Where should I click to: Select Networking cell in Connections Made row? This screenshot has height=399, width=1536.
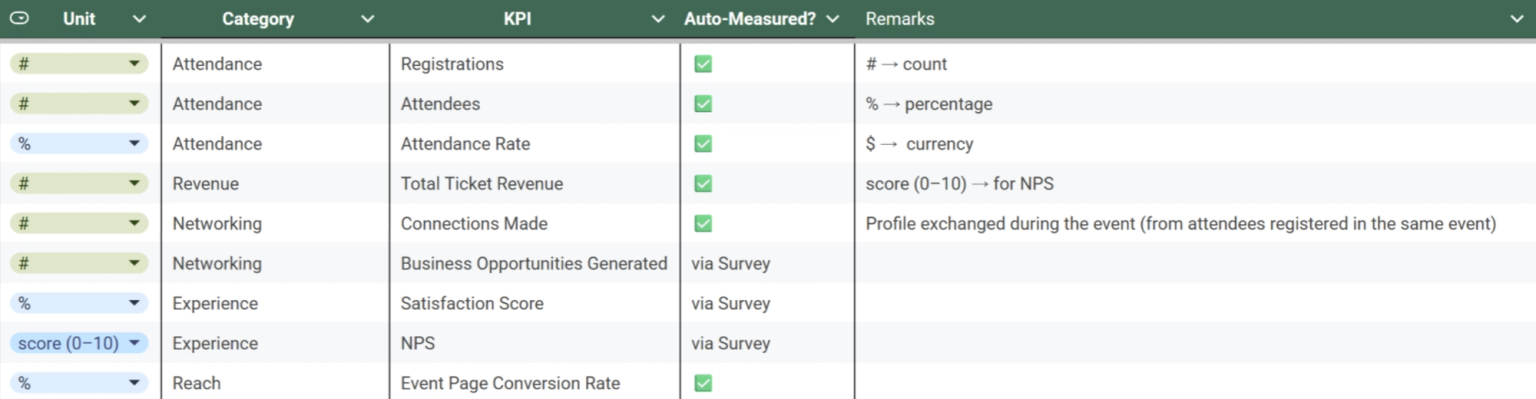click(275, 224)
